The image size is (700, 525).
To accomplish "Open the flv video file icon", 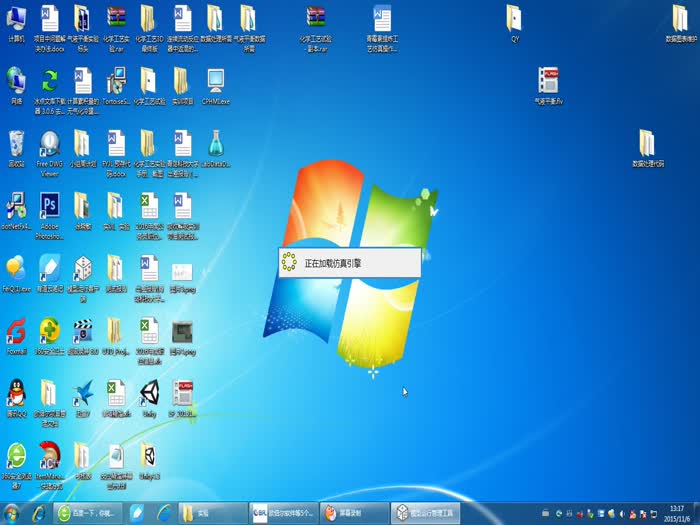I will pyautogui.click(x=548, y=81).
